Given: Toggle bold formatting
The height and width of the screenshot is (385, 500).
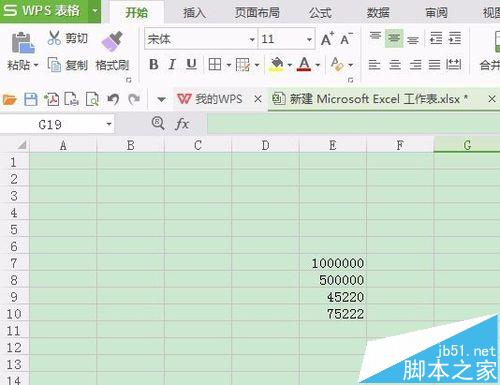Looking at the screenshot, I should pyautogui.click(x=154, y=64).
